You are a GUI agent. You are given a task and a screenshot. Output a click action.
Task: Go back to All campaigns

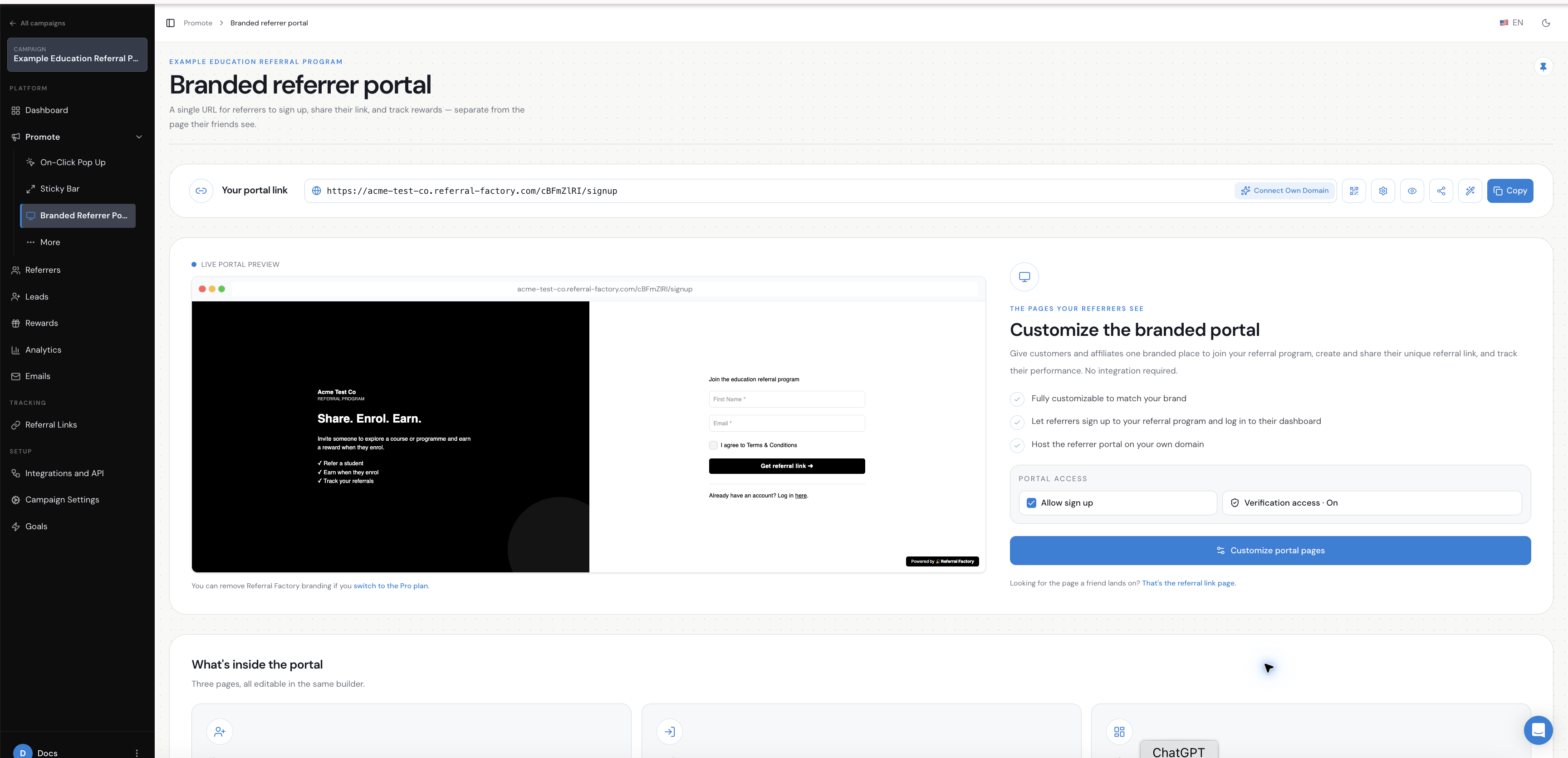click(x=37, y=23)
